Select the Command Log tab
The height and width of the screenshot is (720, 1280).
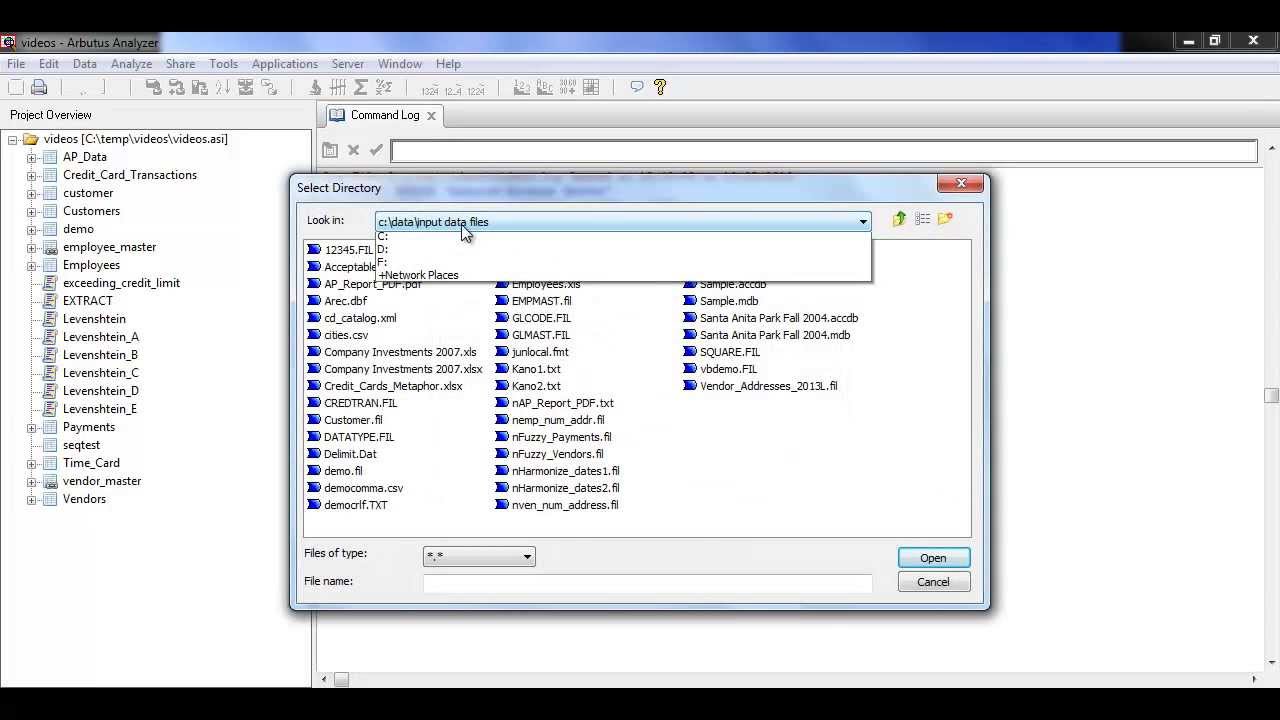(x=385, y=115)
